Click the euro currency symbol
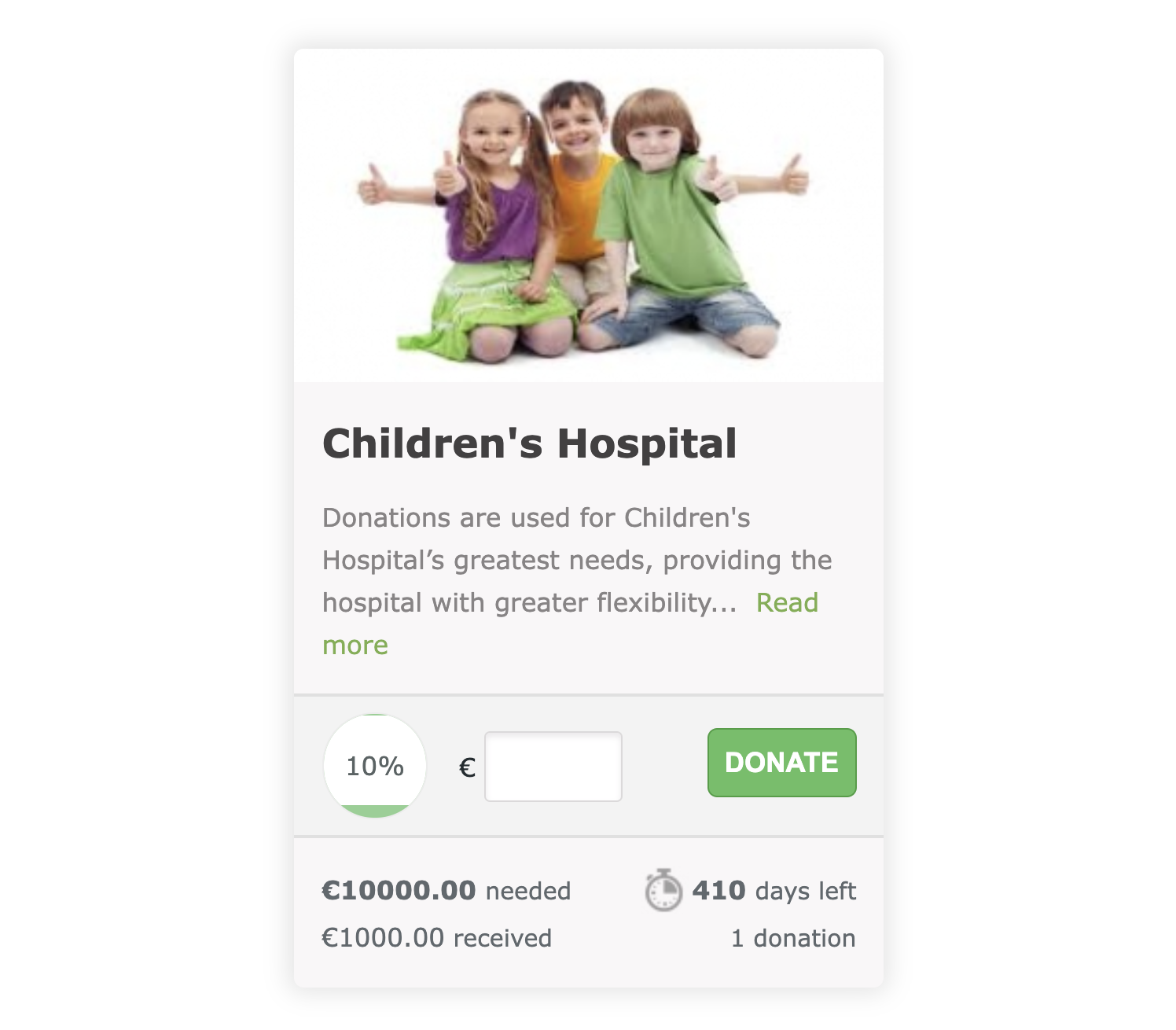The width and height of the screenshot is (1176, 1030). click(467, 767)
